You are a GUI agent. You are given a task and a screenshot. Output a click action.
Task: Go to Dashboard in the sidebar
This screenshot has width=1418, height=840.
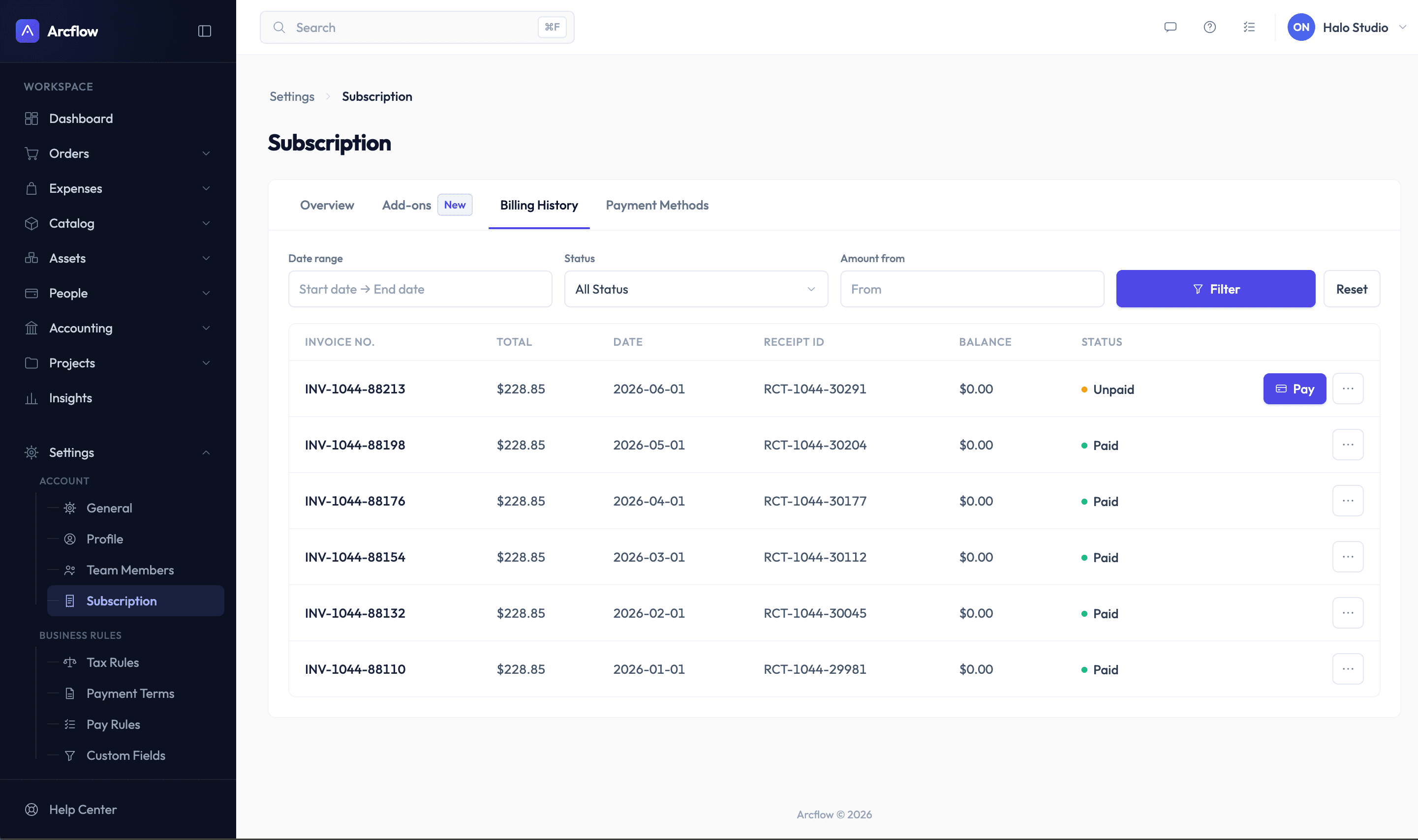pyautogui.click(x=118, y=119)
